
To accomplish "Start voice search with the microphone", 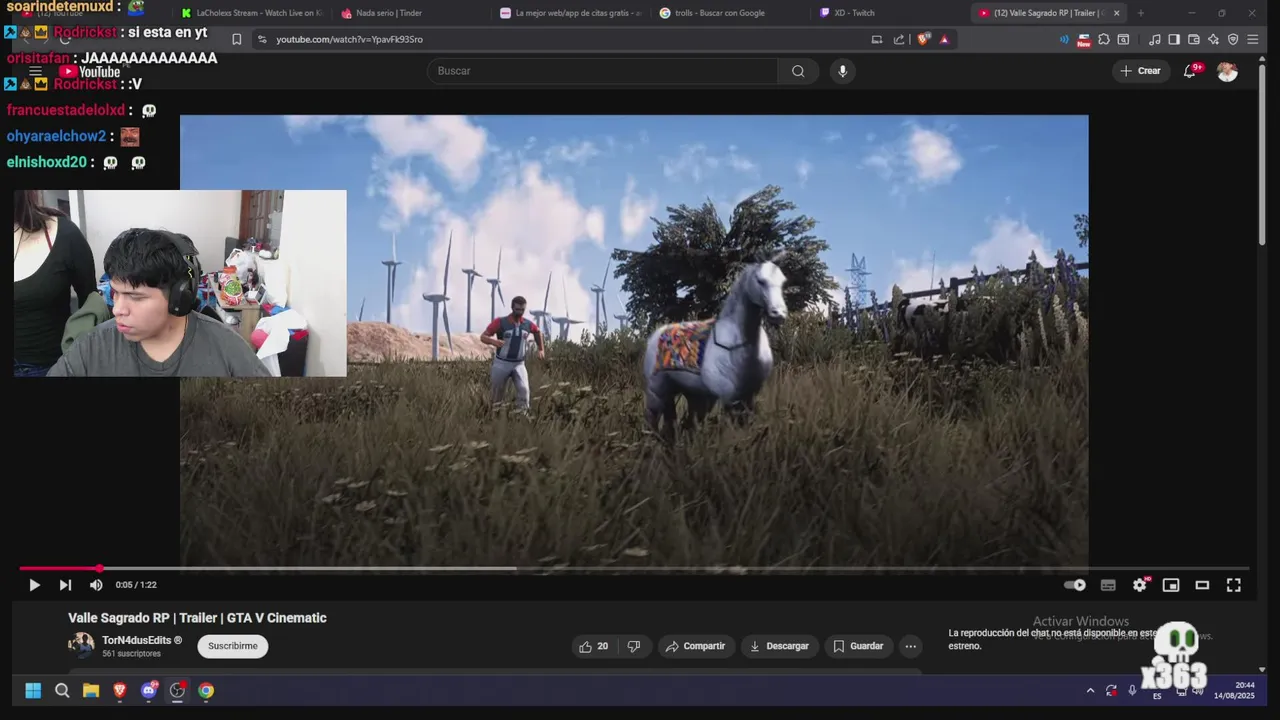I will pyautogui.click(x=842, y=71).
